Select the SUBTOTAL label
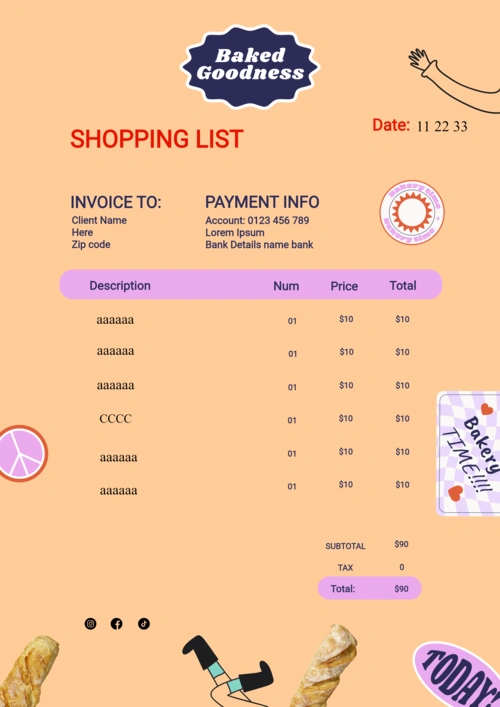This screenshot has height=707, width=500. (x=345, y=546)
